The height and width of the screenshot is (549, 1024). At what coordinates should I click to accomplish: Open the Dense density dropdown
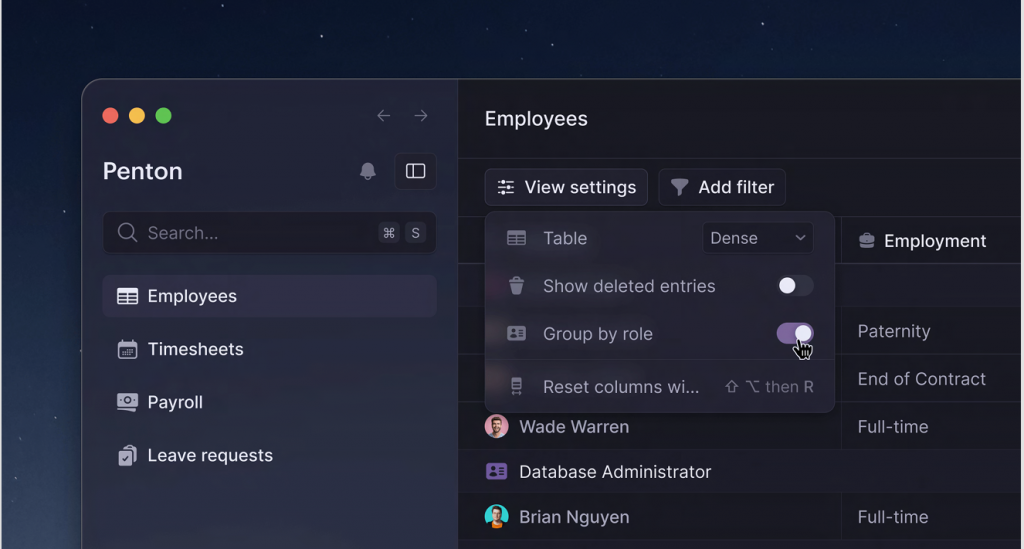click(x=757, y=238)
